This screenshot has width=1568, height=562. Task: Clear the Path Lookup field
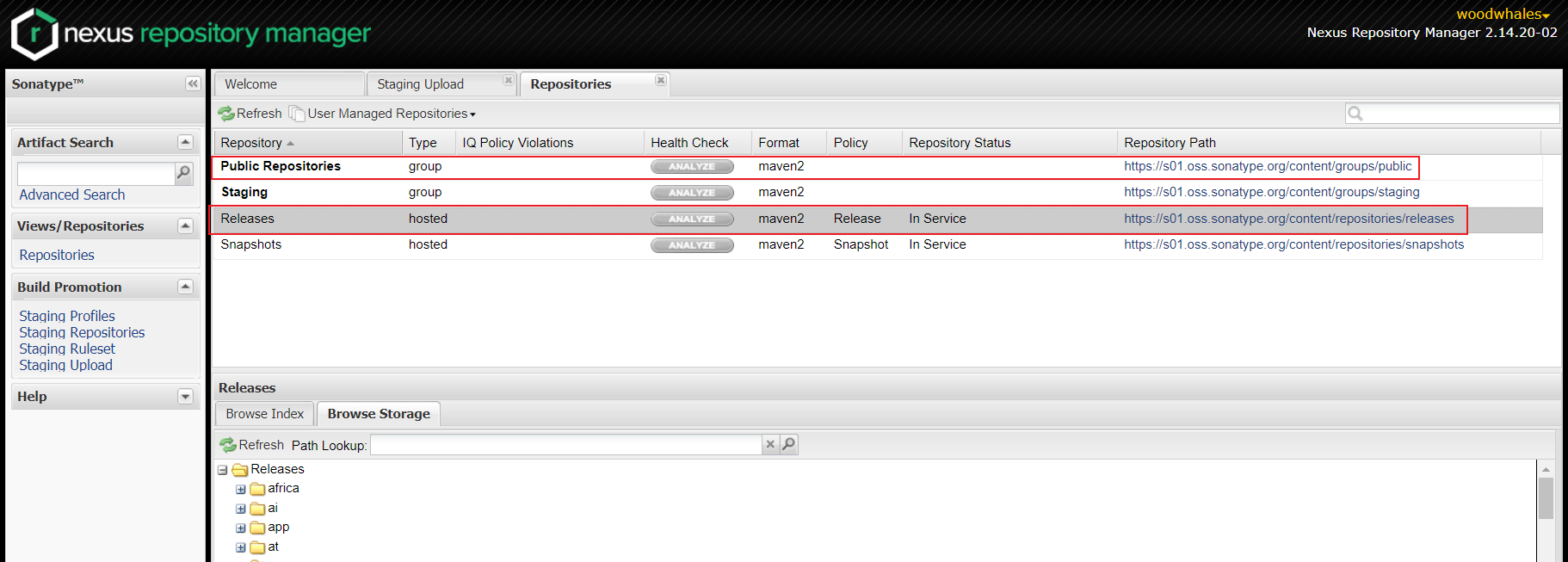[770, 444]
